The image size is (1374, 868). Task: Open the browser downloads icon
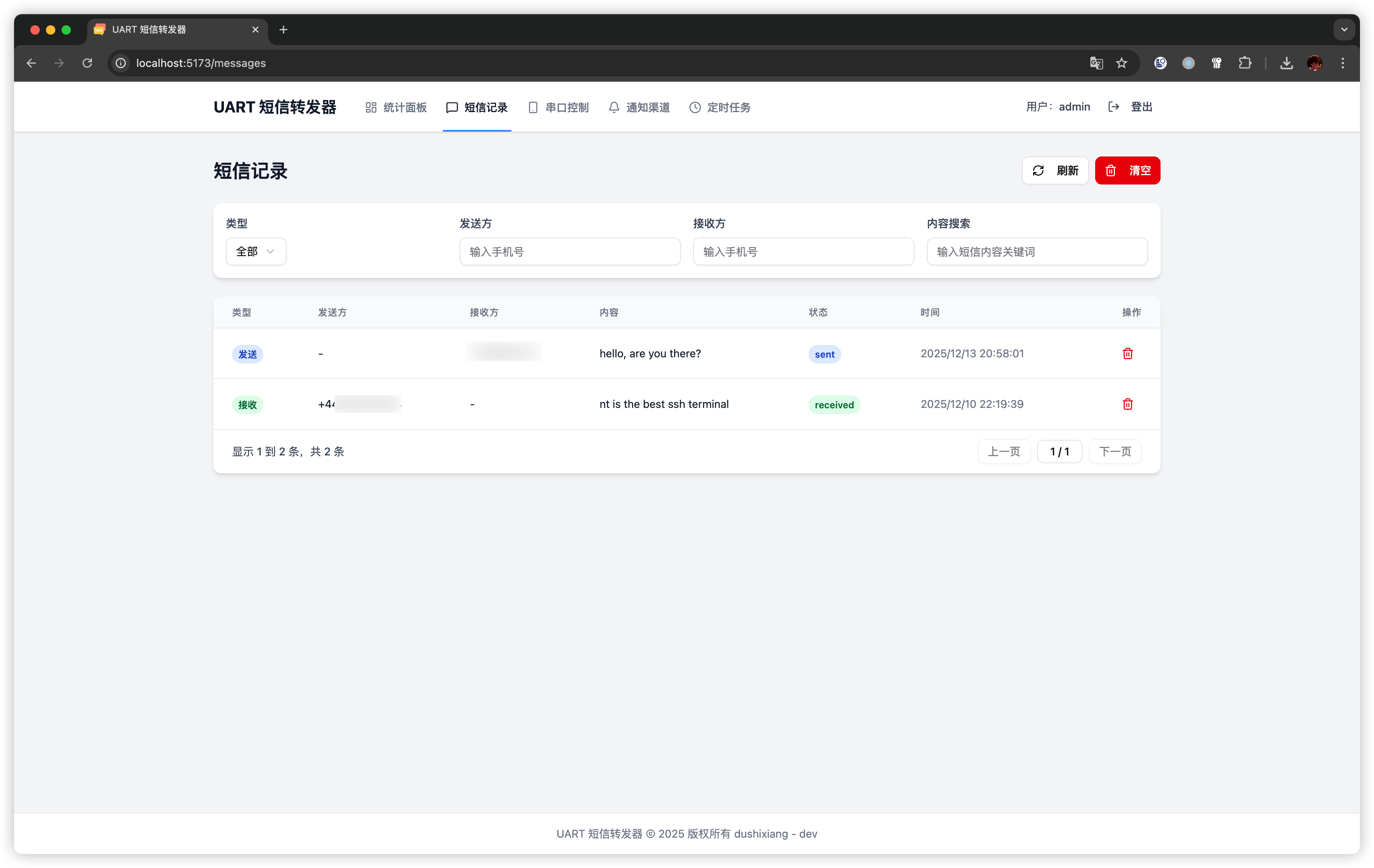[1287, 63]
